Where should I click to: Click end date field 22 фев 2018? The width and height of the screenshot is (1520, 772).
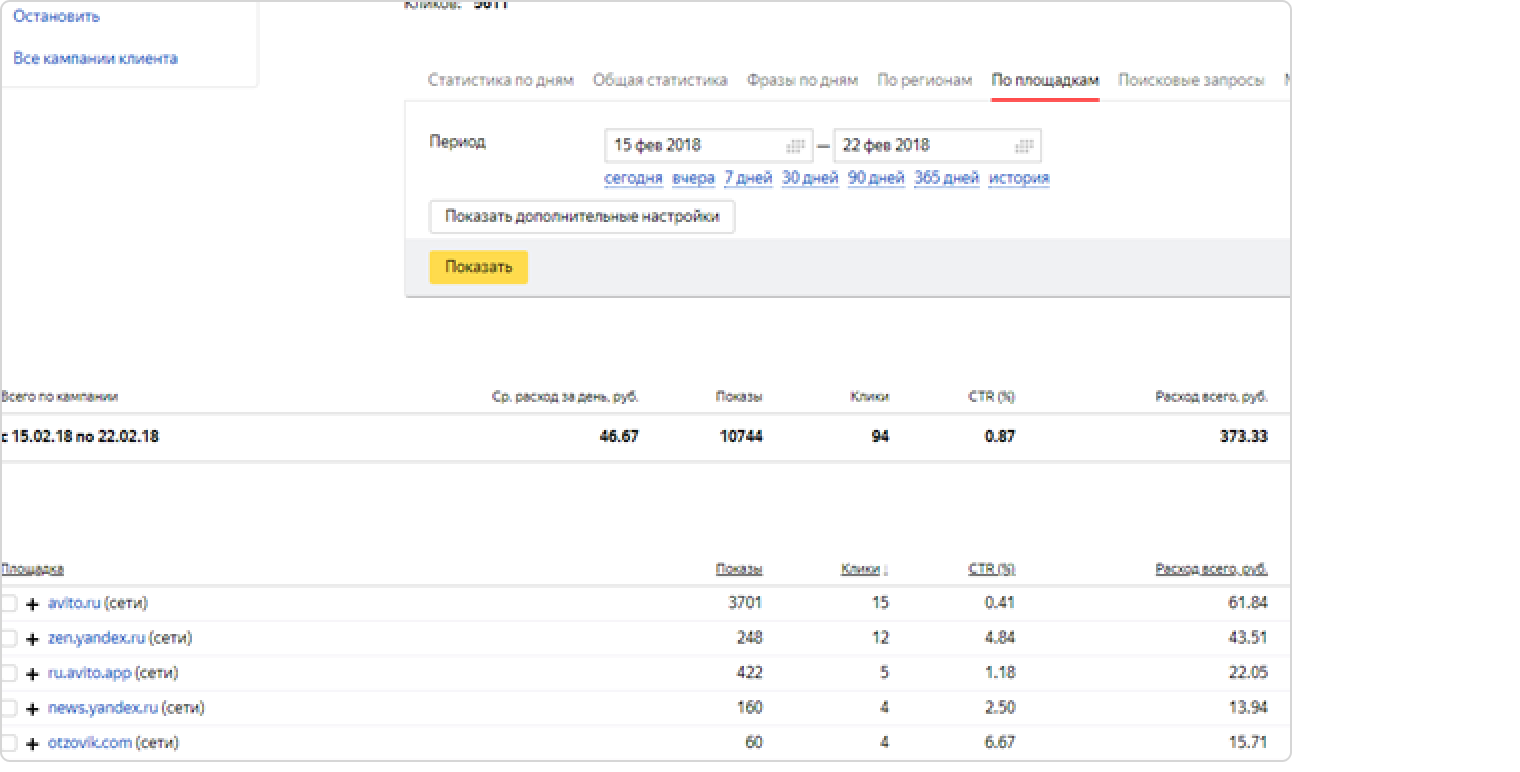click(x=937, y=146)
